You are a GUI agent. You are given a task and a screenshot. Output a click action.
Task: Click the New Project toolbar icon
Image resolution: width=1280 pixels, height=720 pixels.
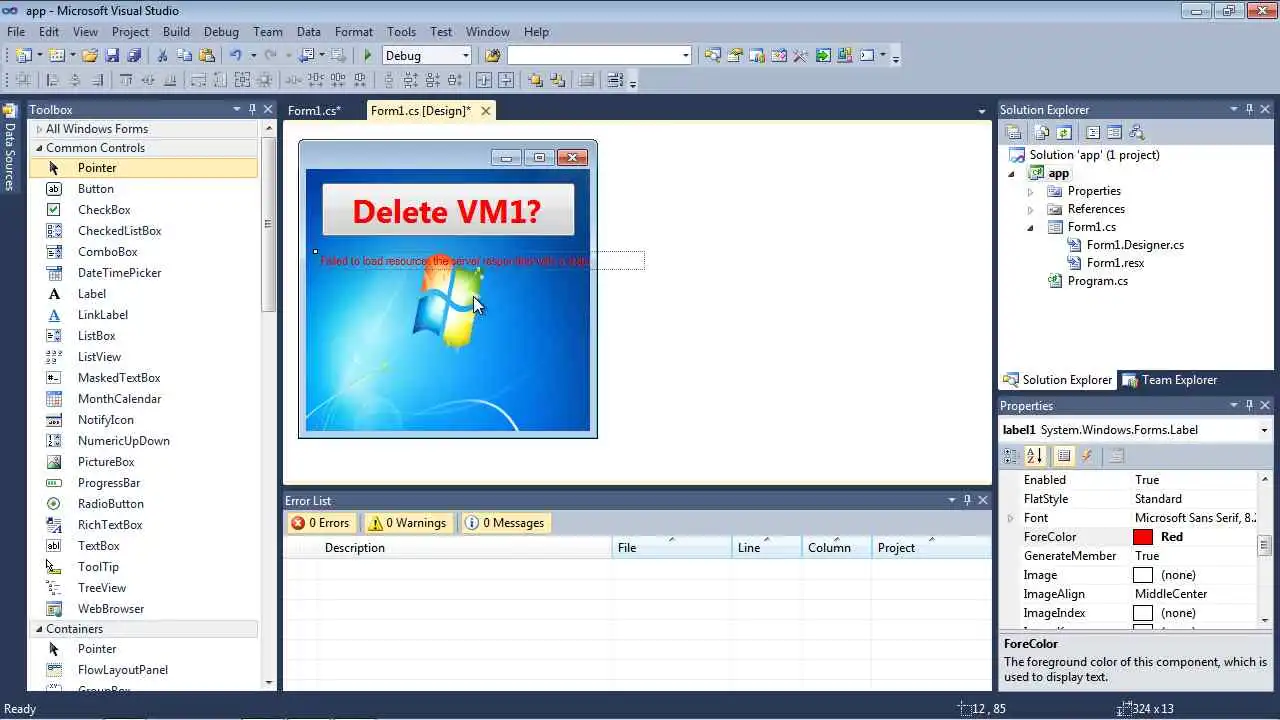(22, 55)
